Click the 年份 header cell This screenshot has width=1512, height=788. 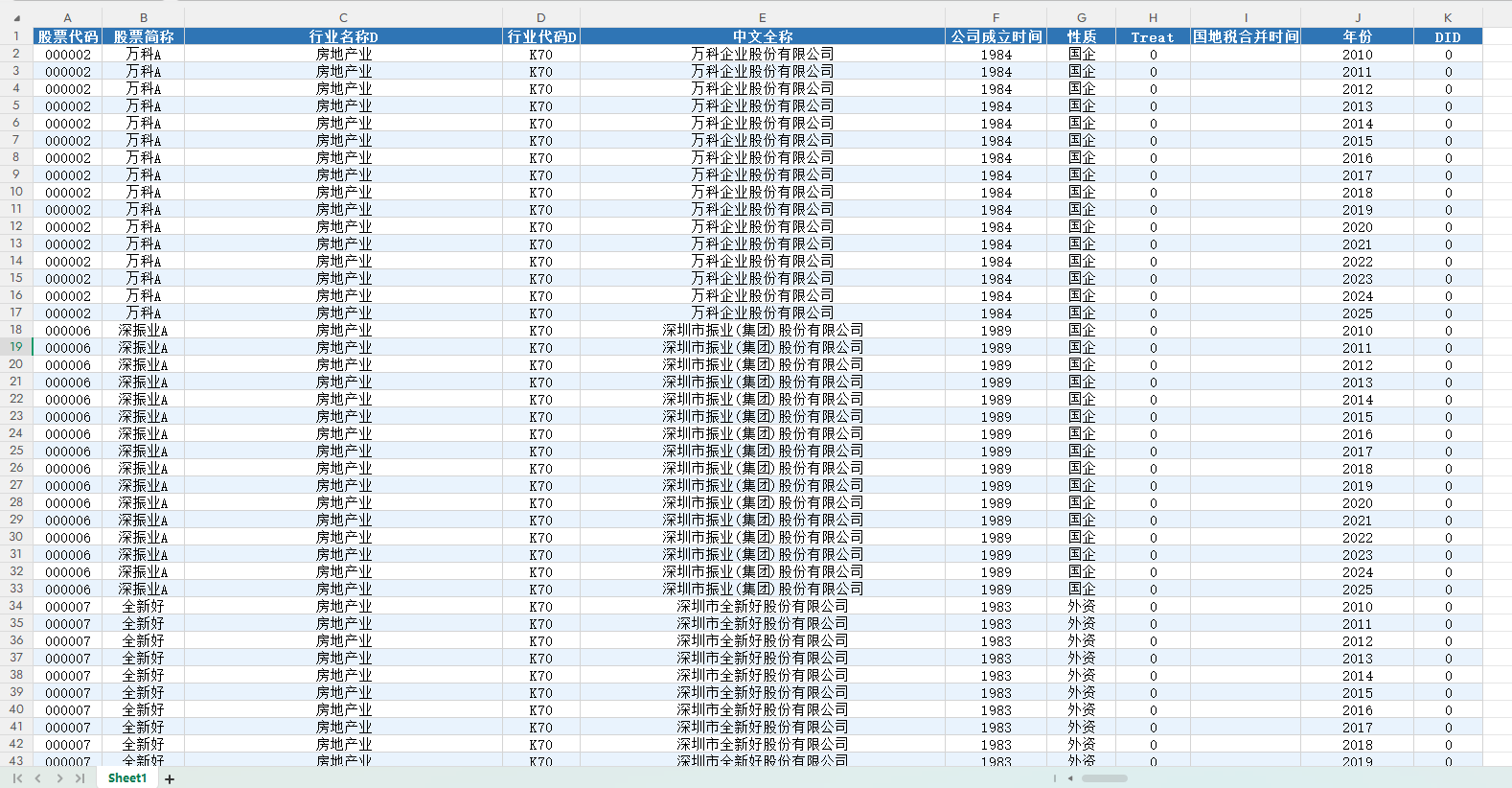[x=1358, y=36]
